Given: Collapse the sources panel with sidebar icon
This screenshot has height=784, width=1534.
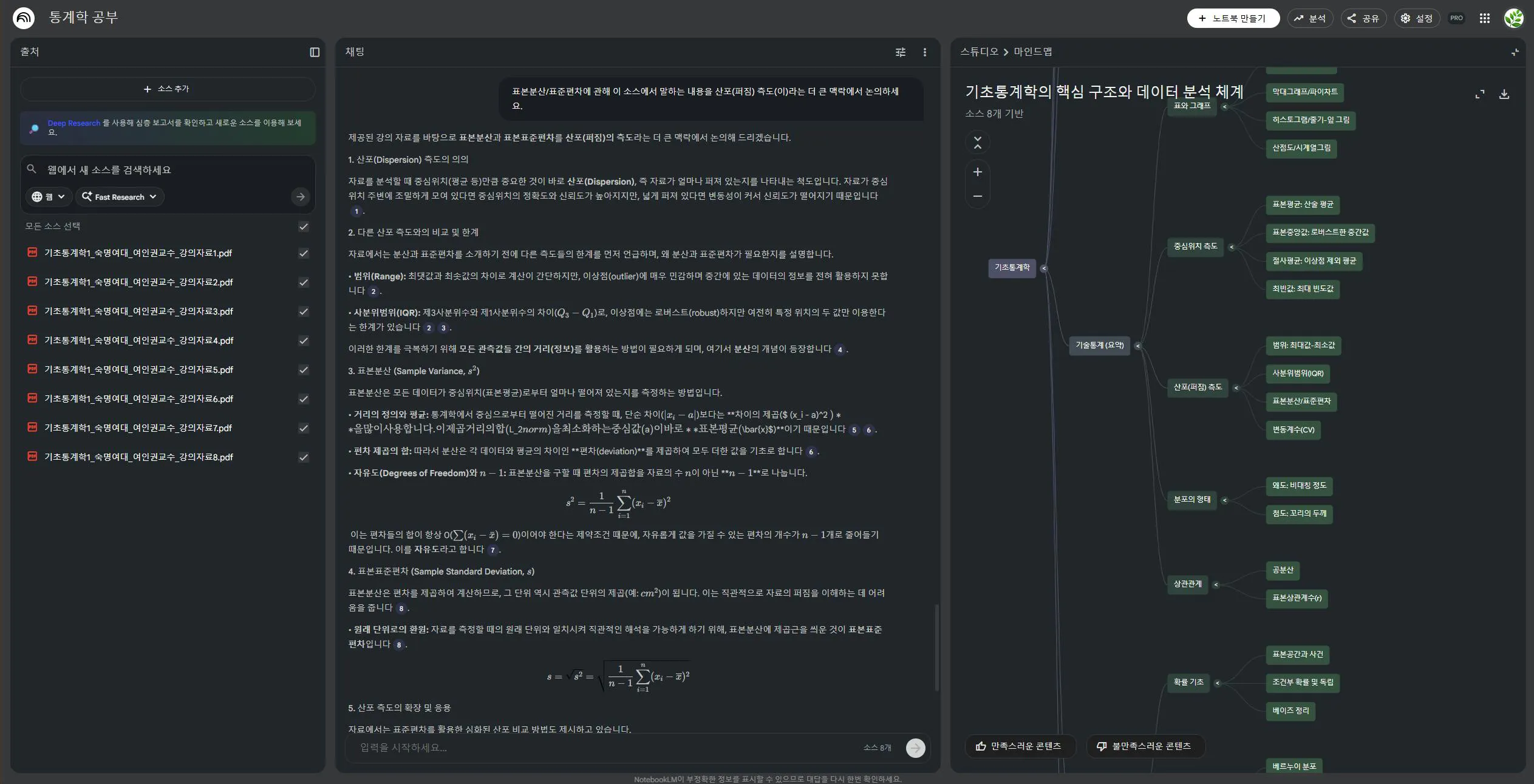Looking at the screenshot, I should coord(315,52).
